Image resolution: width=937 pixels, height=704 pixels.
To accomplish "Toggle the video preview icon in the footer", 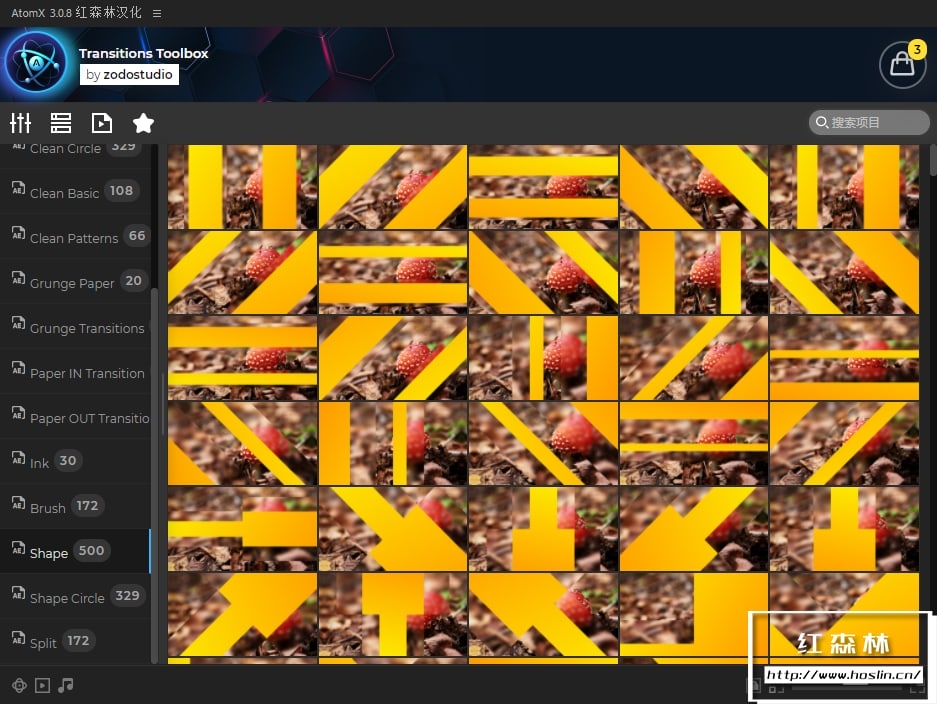I will (42, 685).
